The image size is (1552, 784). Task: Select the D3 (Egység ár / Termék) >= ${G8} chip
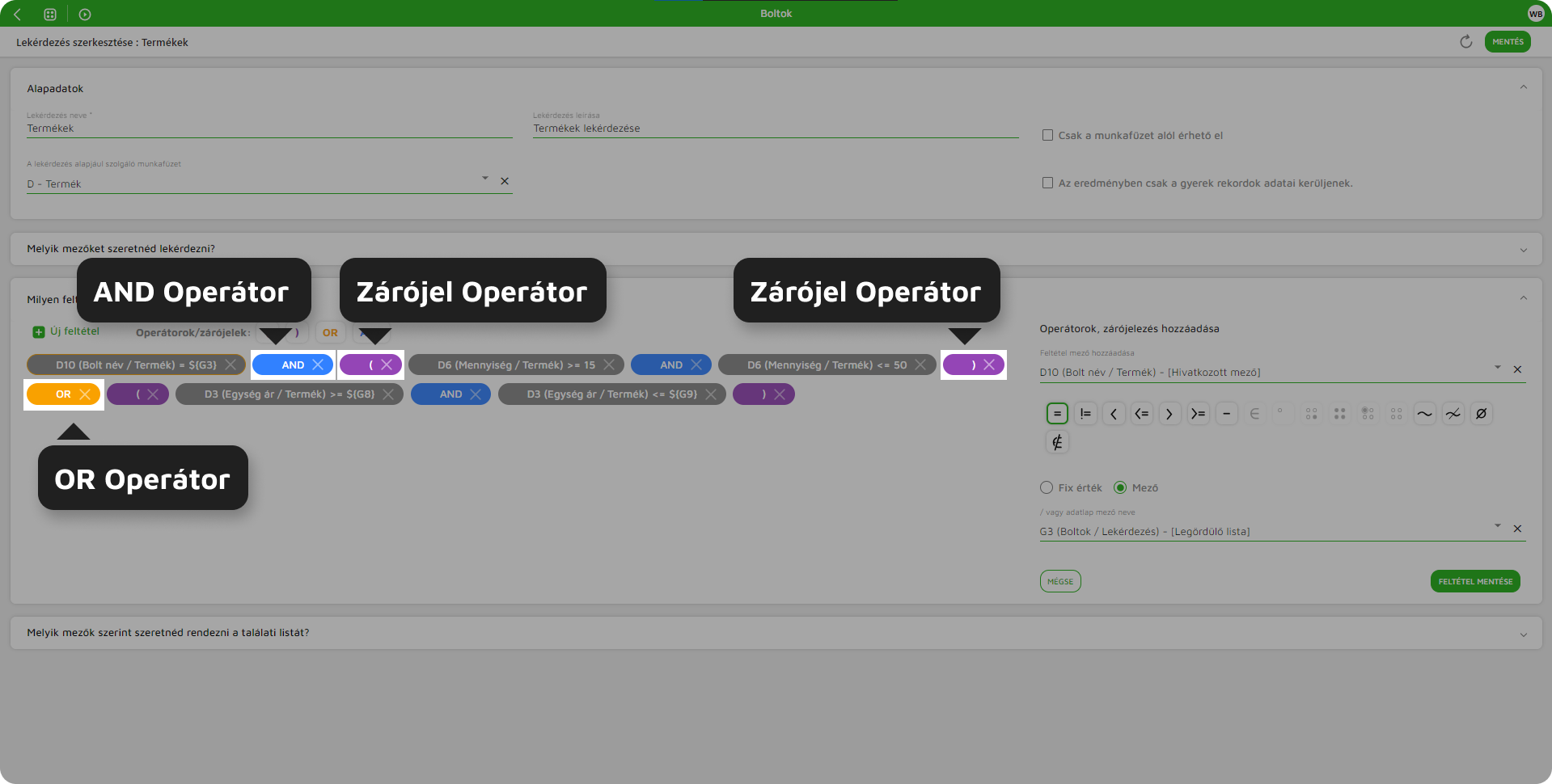[290, 394]
